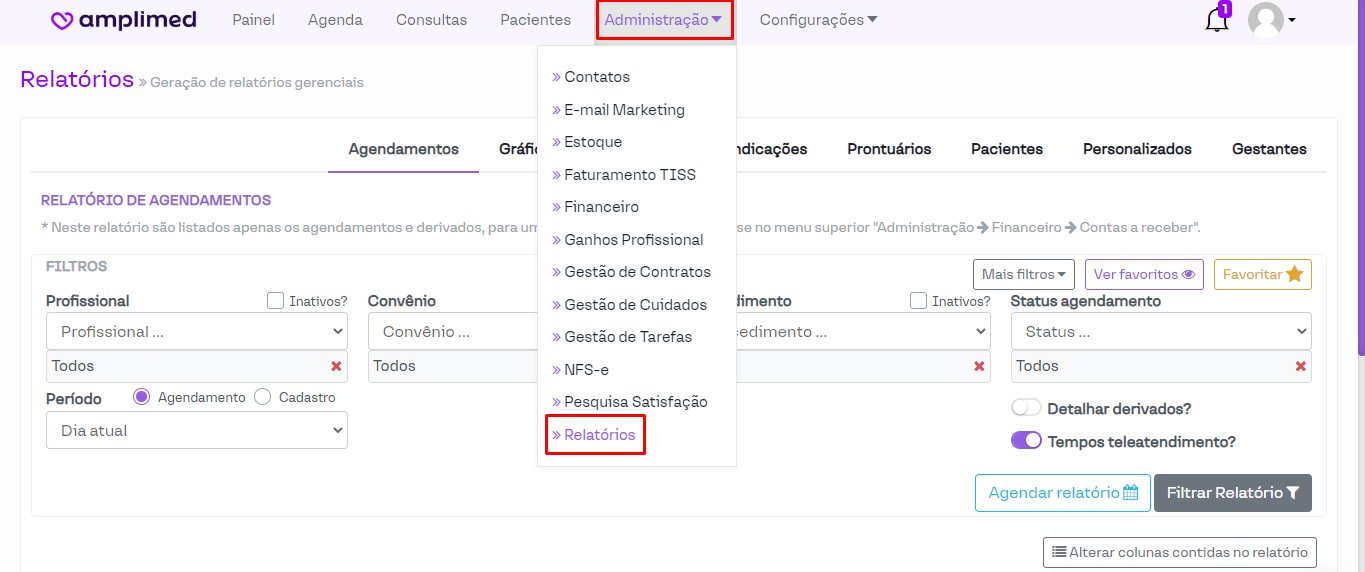Click the Agendar relatório button
The image size is (1365, 572).
(x=1062, y=493)
